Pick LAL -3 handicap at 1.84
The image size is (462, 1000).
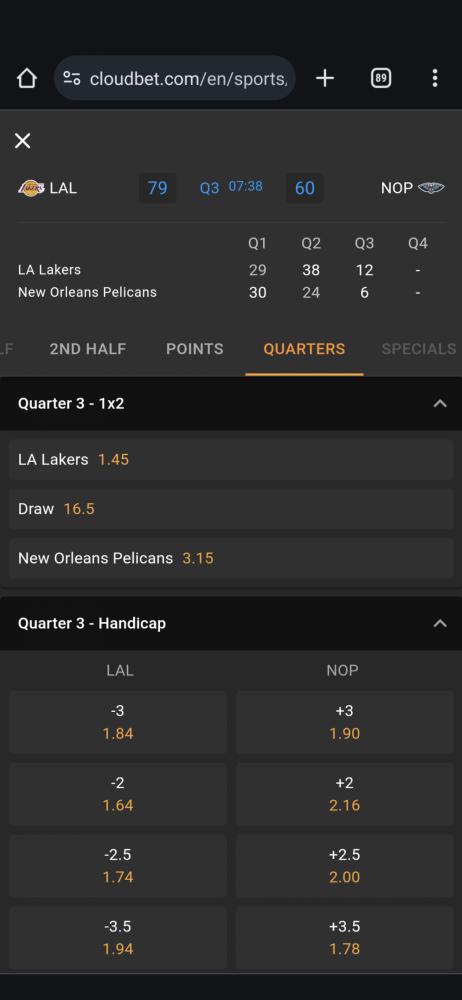[x=118, y=722]
